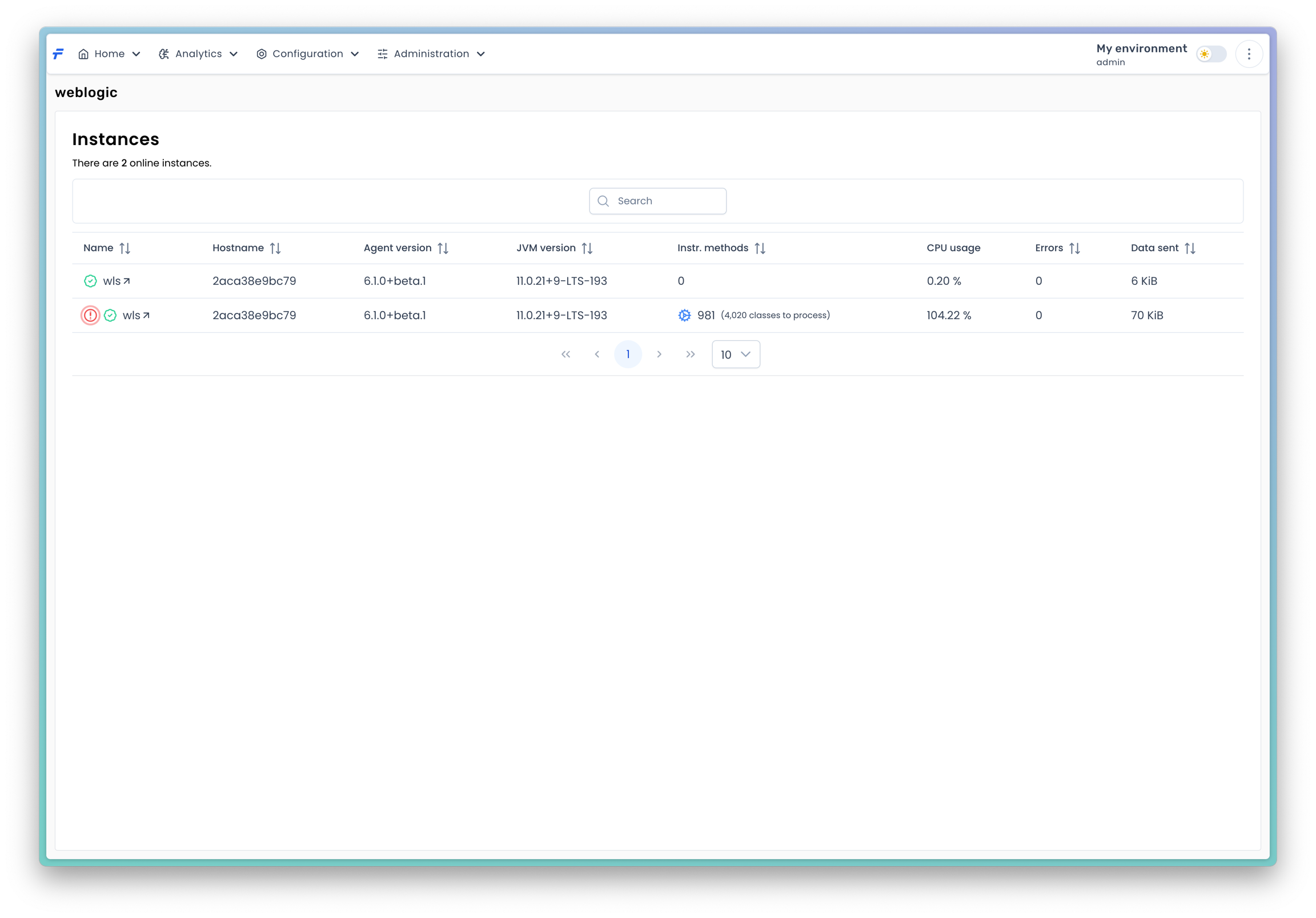Click the red error alert icon on second wls row
Viewport: 1316px width, 918px height.
(90, 315)
